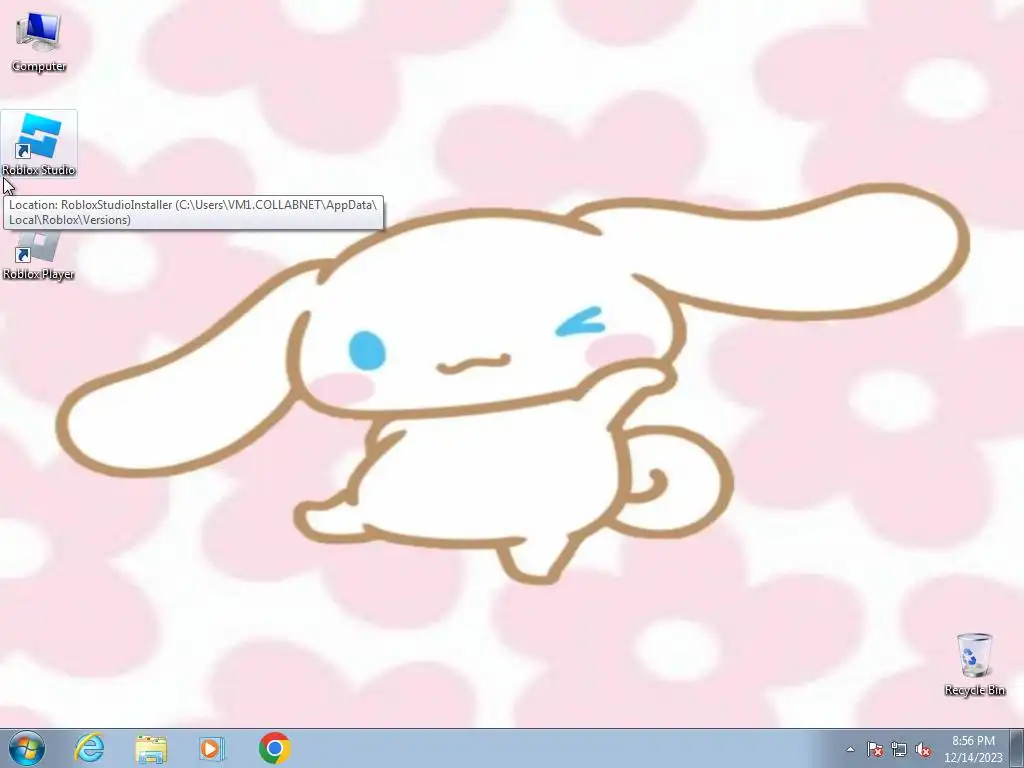
Task: Open the network status tray icon
Action: click(x=899, y=749)
